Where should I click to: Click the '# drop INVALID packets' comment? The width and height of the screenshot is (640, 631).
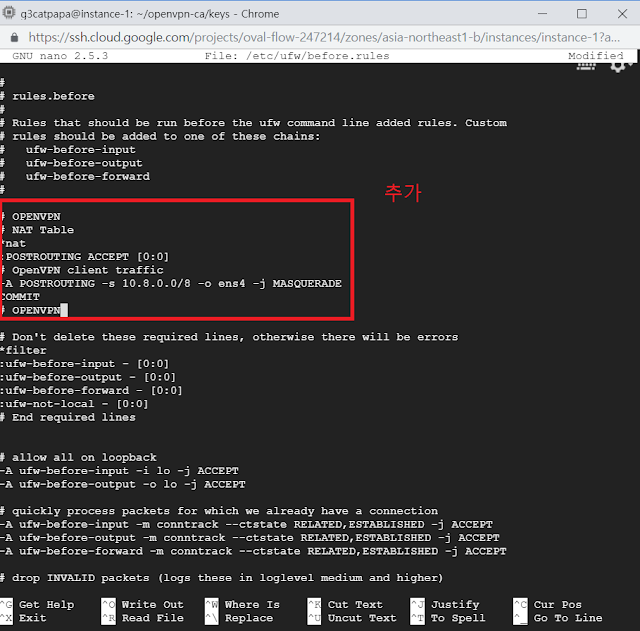pyautogui.click(x=222, y=578)
